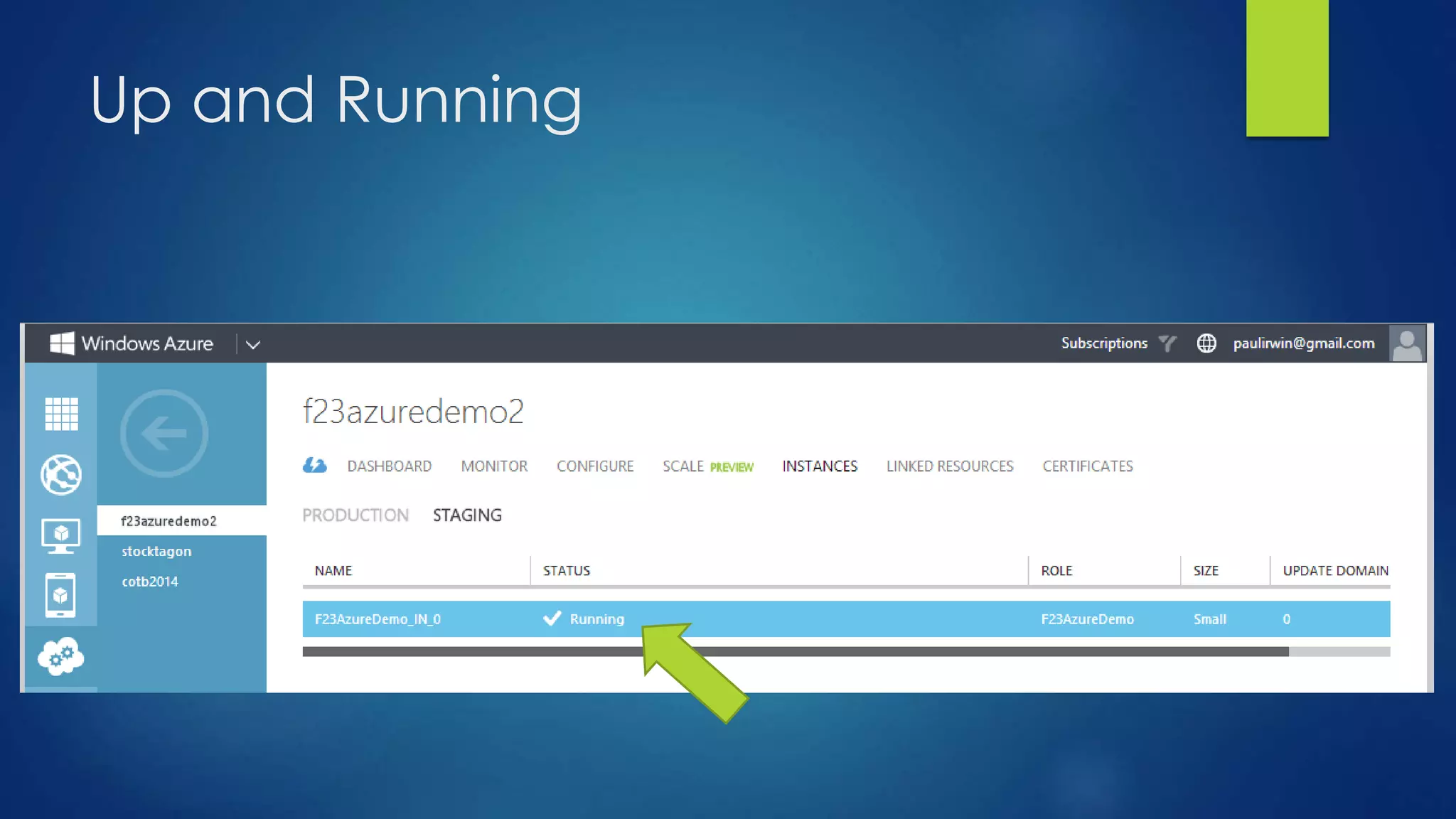Open the Mobile Services phone icon
Viewport: 1456px width, 819px height.
click(x=61, y=595)
